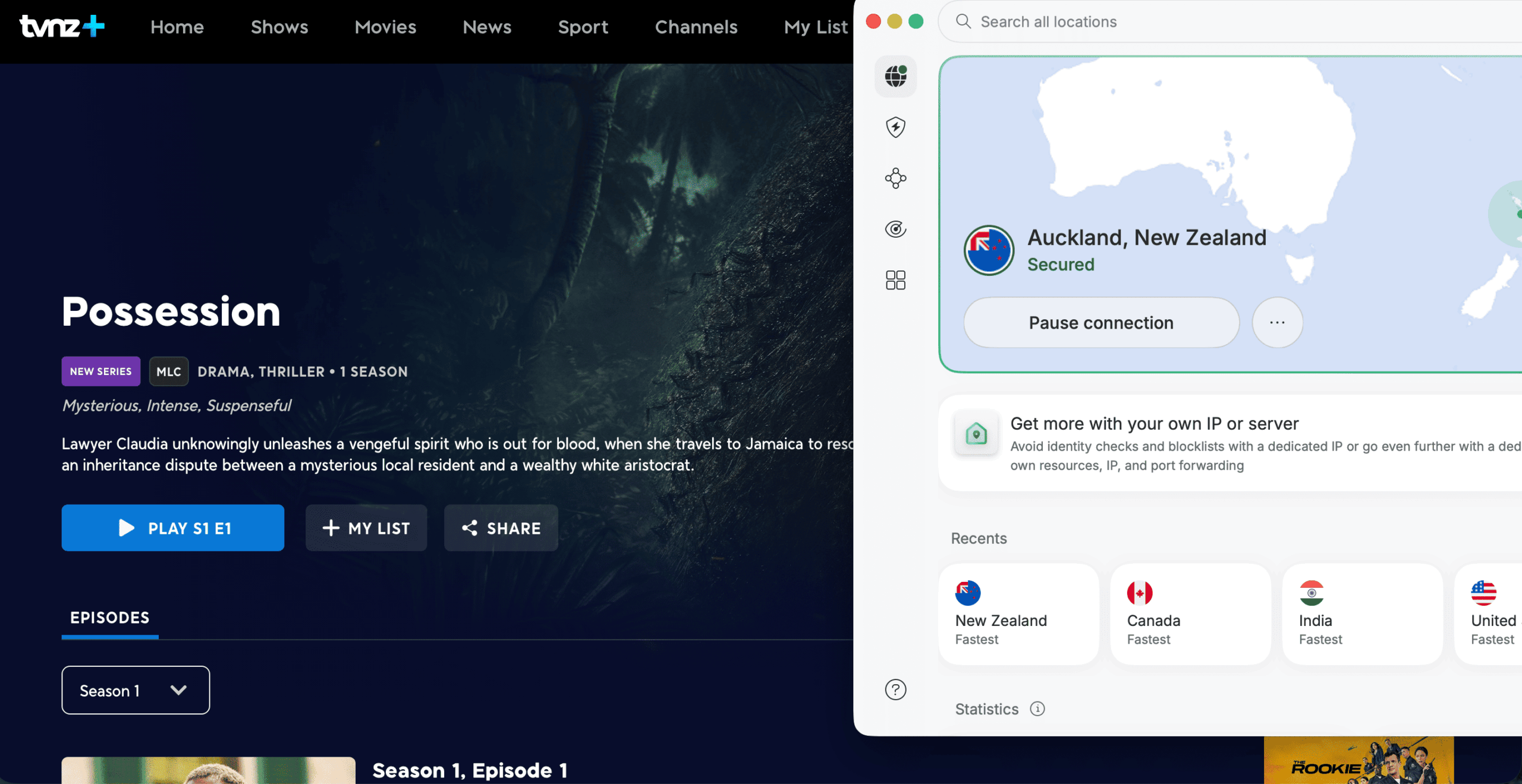Click The Rookie promo thumbnail

(x=1359, y=760)
